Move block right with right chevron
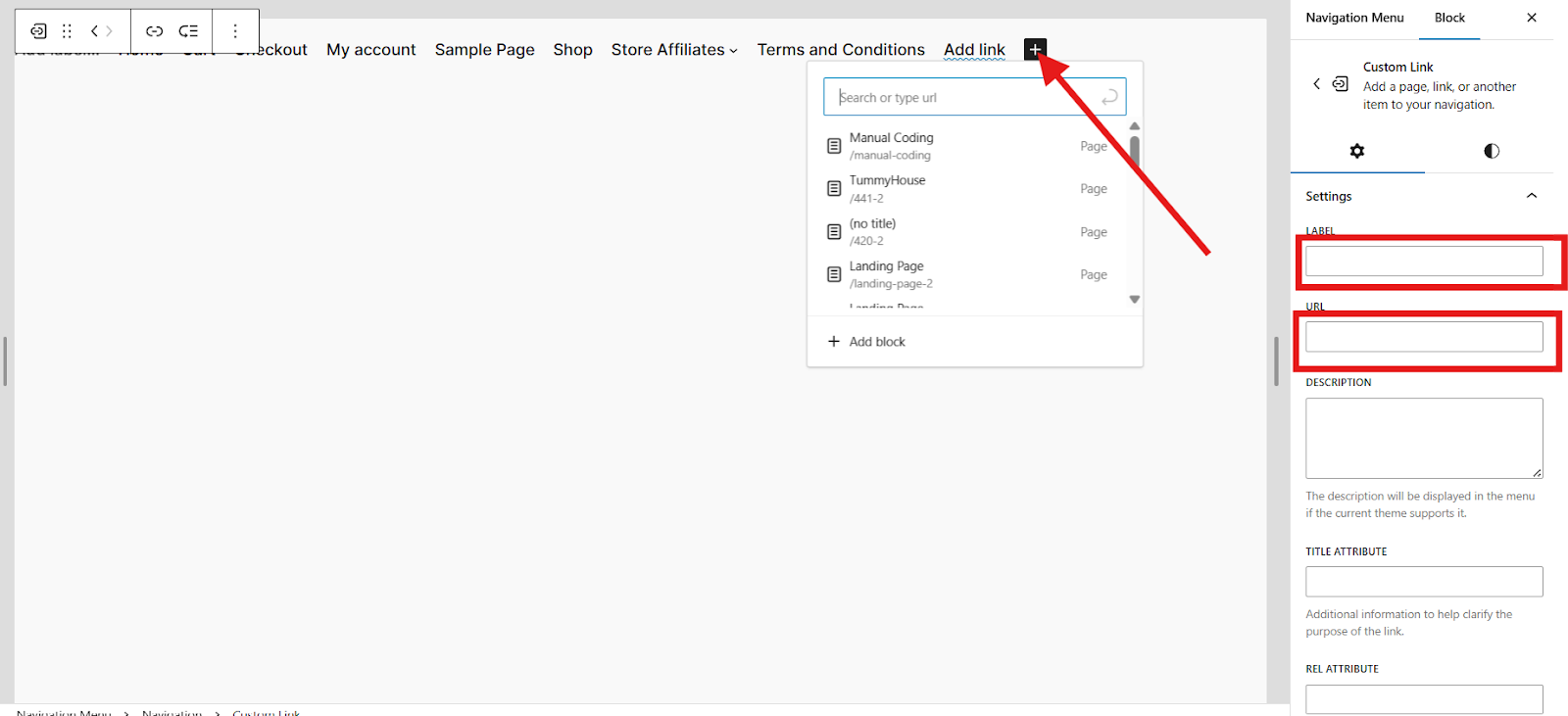Screen dimensions: 1568x716 click(109, 31)
